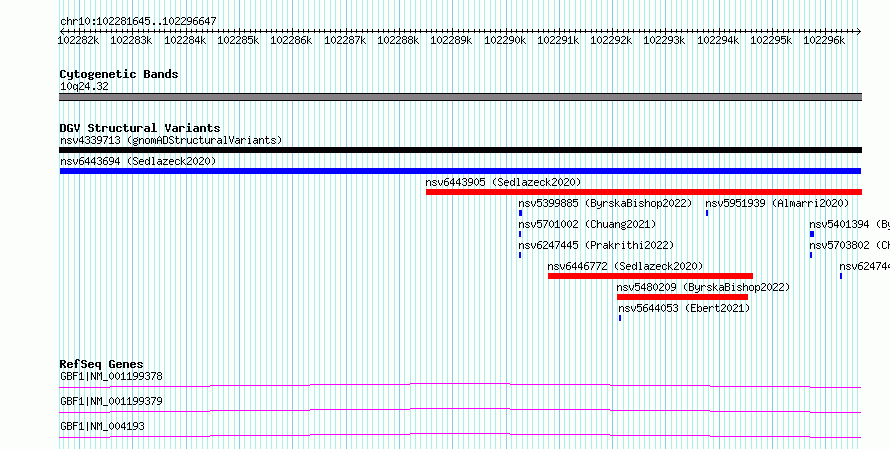Image resolution: width=890 pixels, height=449 pixels.
Task: Click the chr10:102281645..102296647 coordinates text
Action: coord(138,22)
